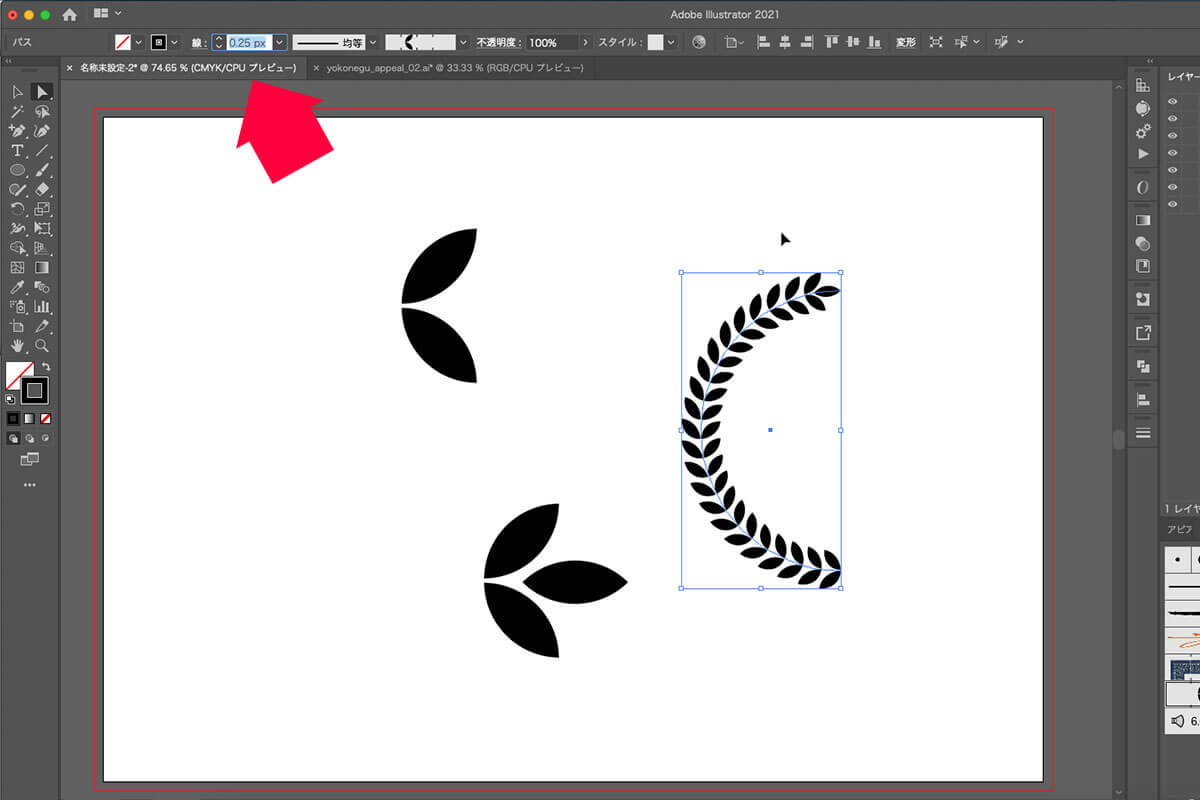The height and width of the screenshot is (800, 1200).
Task: Click horizontal align center icon
Action: click(785, 43)
